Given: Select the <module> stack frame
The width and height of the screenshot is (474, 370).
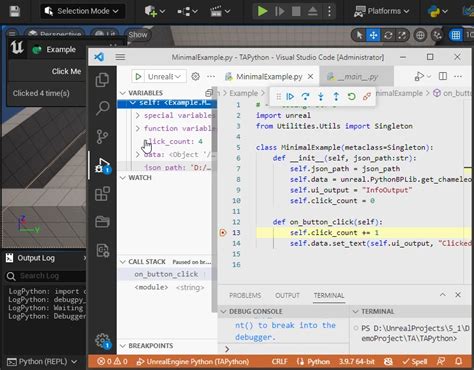Looking at the screenshot, I should (166, 287).
